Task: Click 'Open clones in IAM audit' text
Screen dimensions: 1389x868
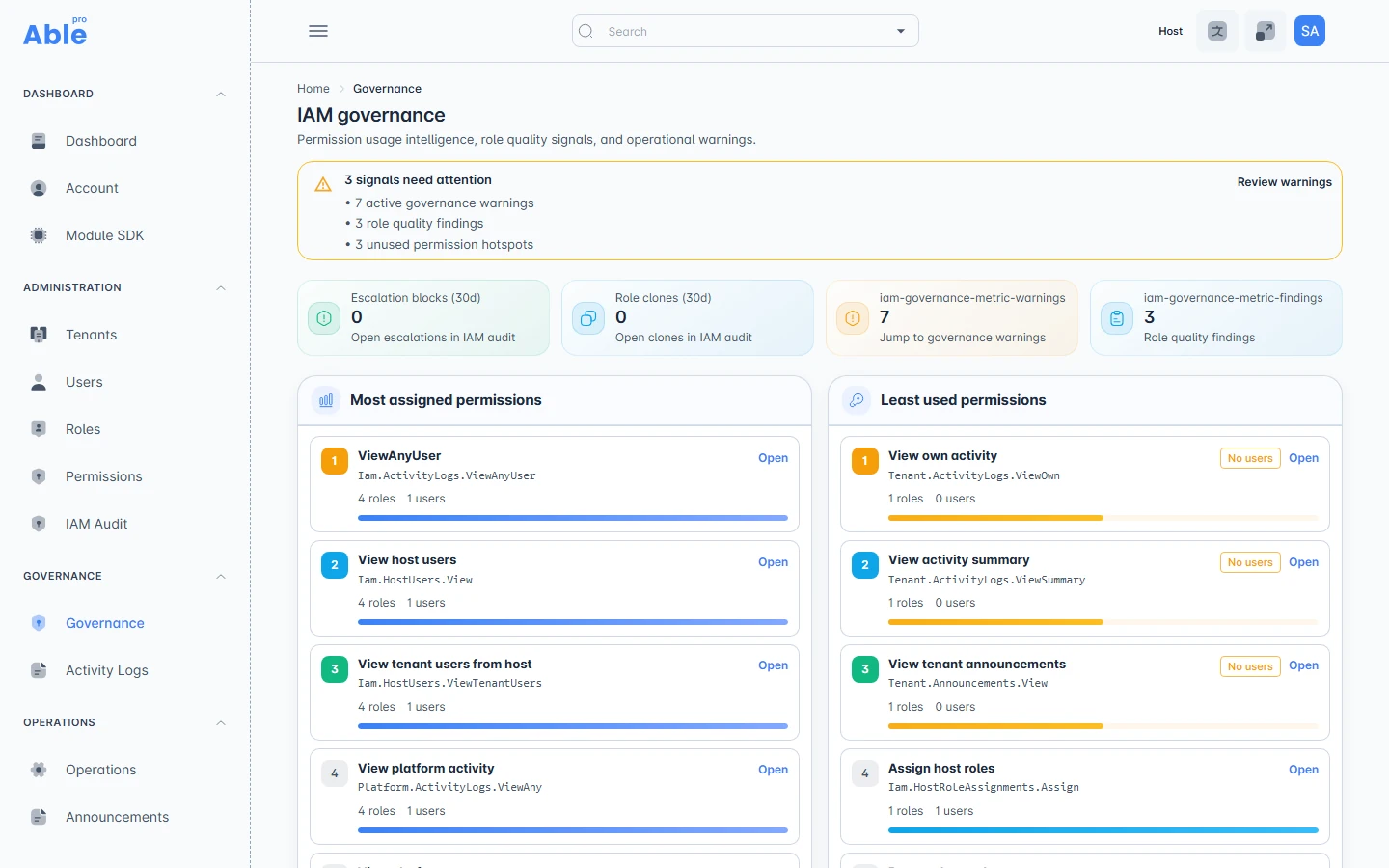Action: (684, 338)
